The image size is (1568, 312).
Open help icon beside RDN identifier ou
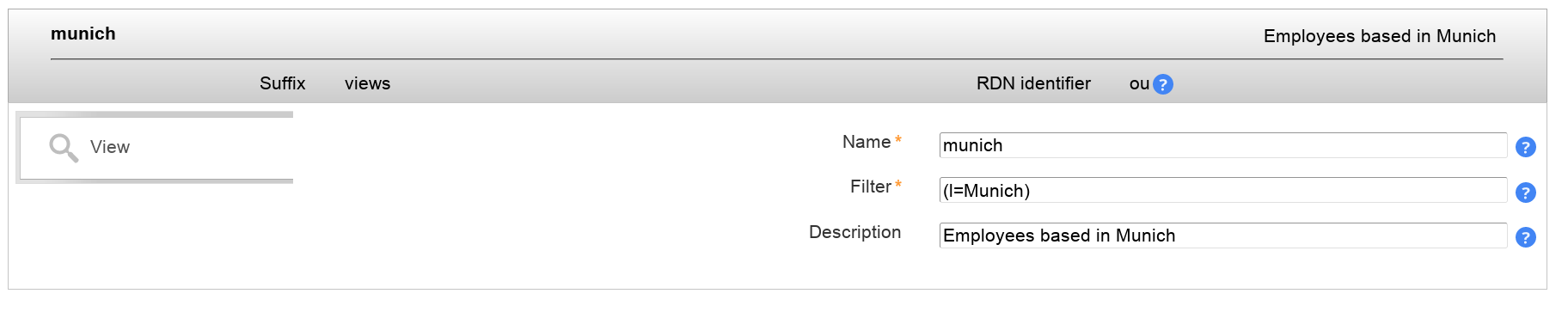pos(1162,84)
